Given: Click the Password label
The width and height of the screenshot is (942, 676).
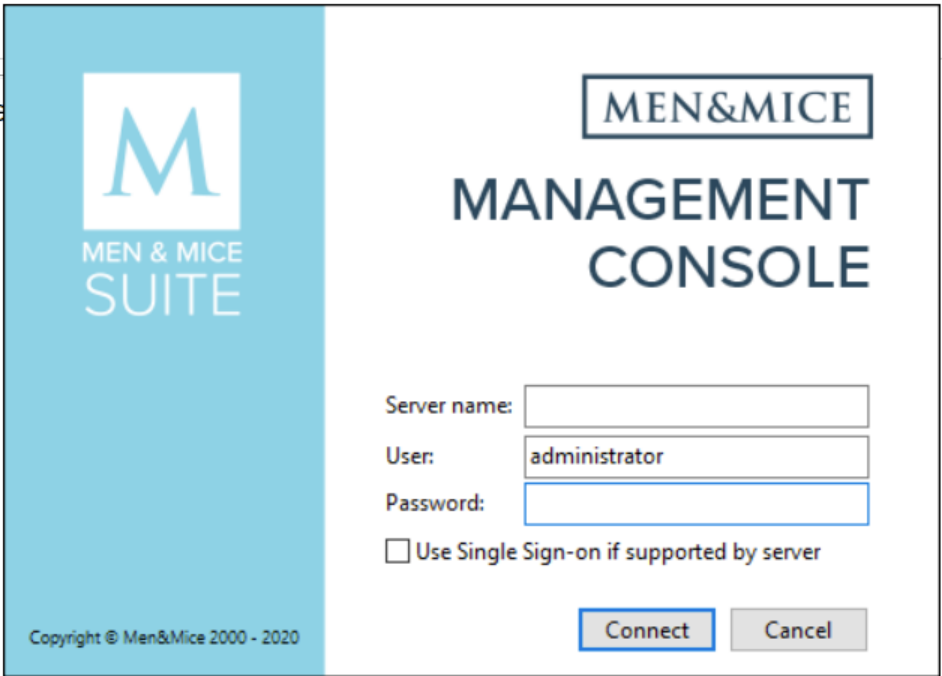Looking at the screenshot, I should click(x=434, y=503).
